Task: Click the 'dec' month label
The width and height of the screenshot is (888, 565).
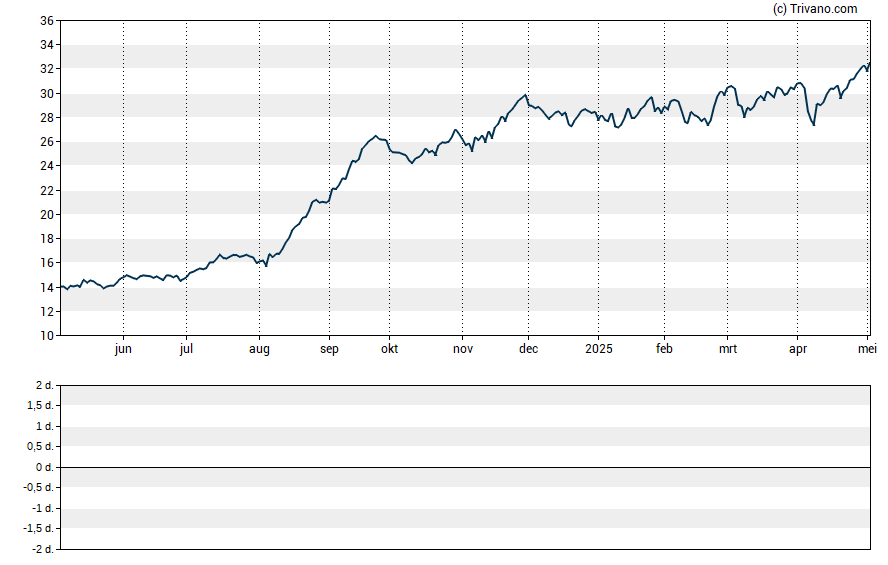Action: (528, 349)
